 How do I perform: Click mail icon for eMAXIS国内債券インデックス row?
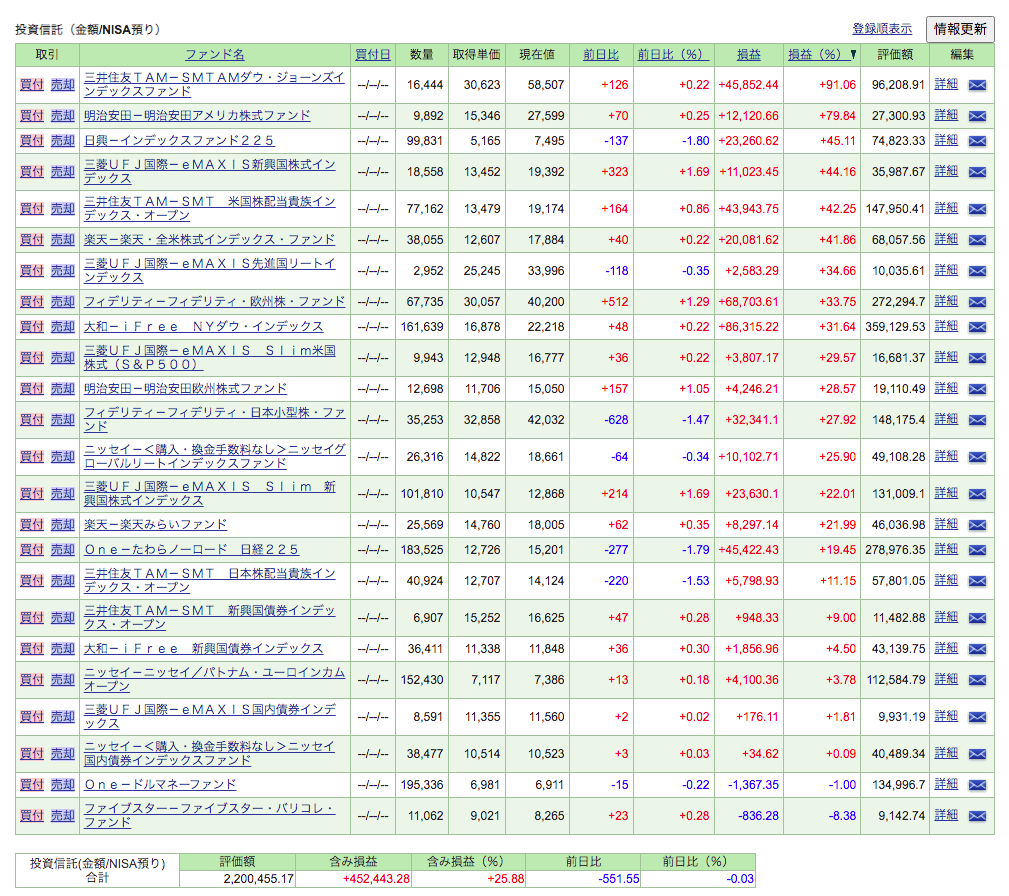tap(977, 717)
